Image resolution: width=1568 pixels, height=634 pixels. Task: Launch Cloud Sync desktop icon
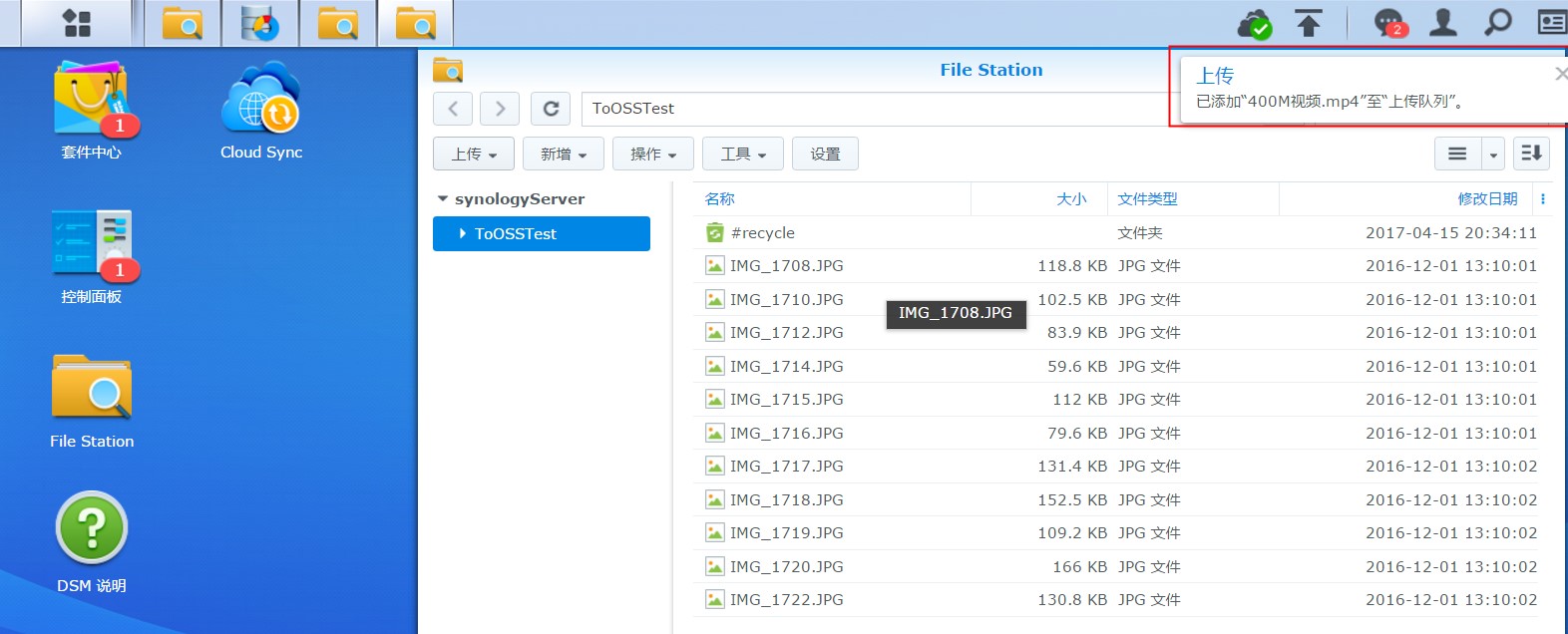click(261, 111)
